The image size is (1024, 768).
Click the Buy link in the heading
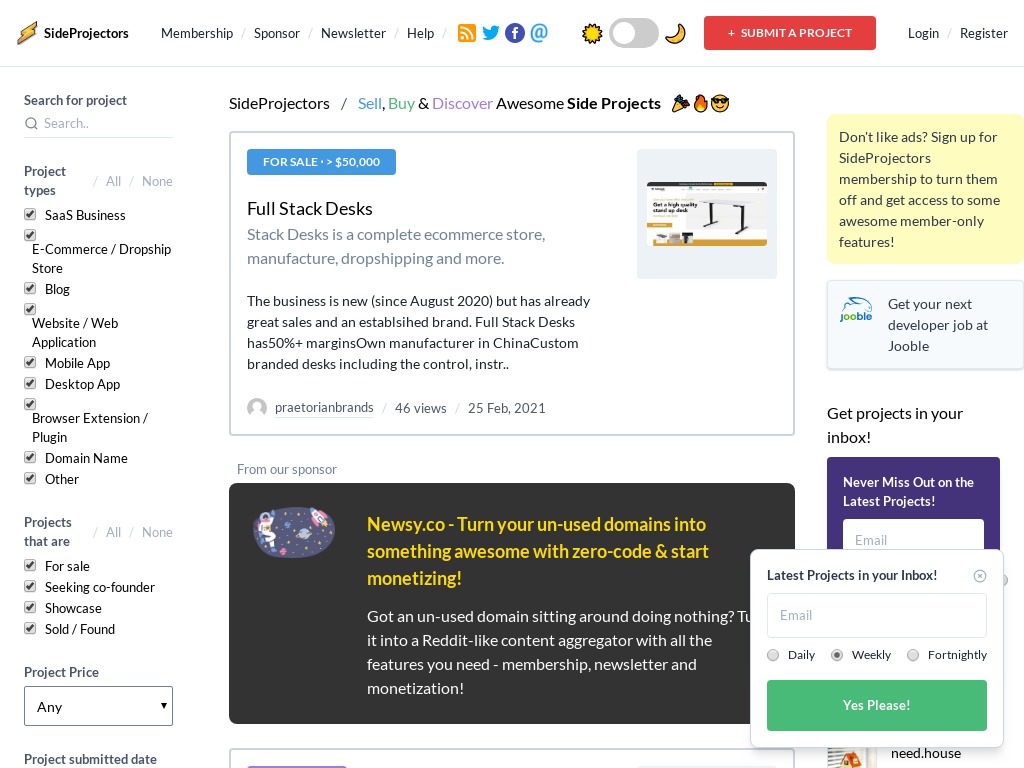[401, 104]
